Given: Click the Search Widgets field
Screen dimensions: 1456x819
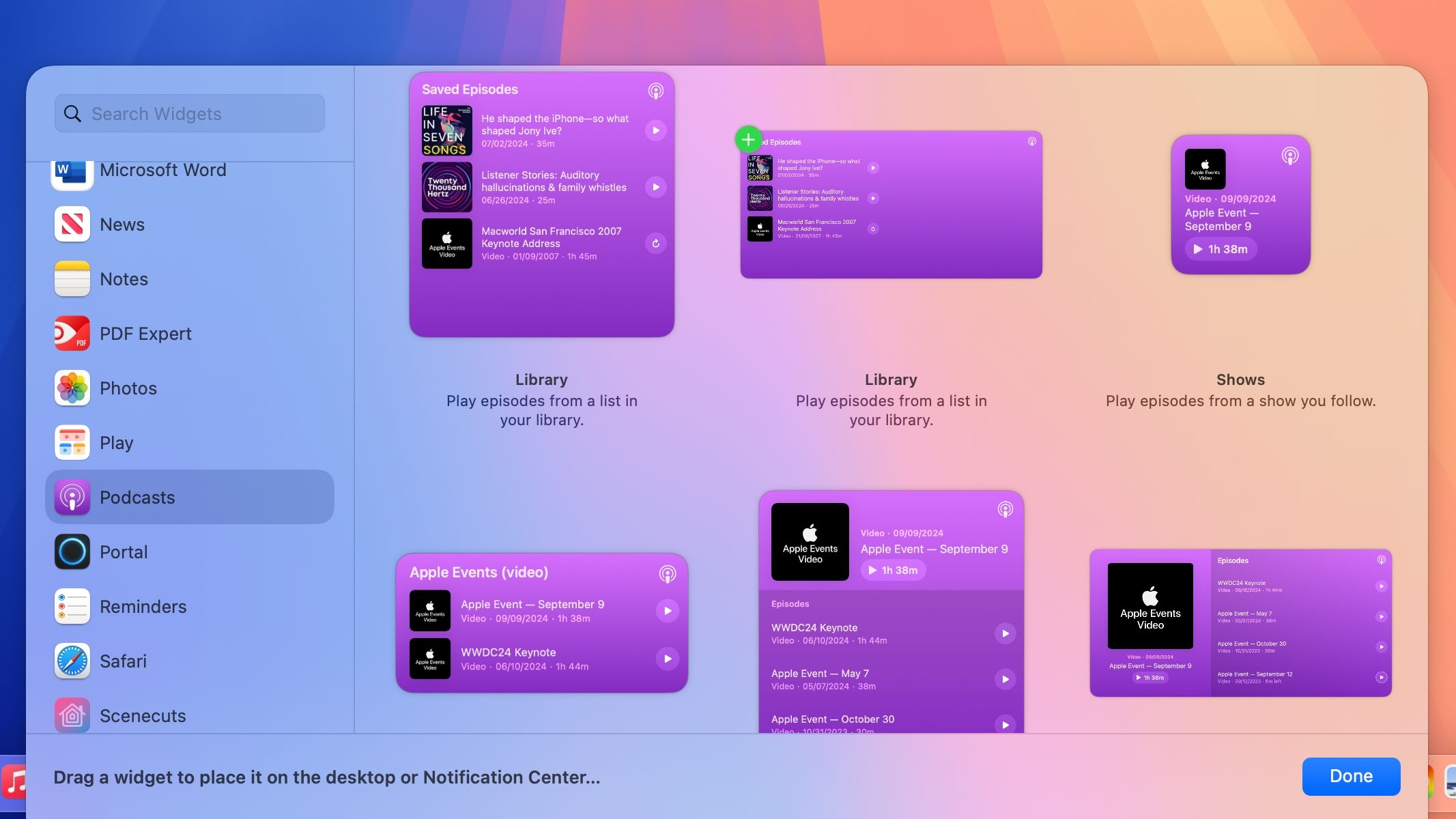Looking at the screenshot, I should 189,113.
